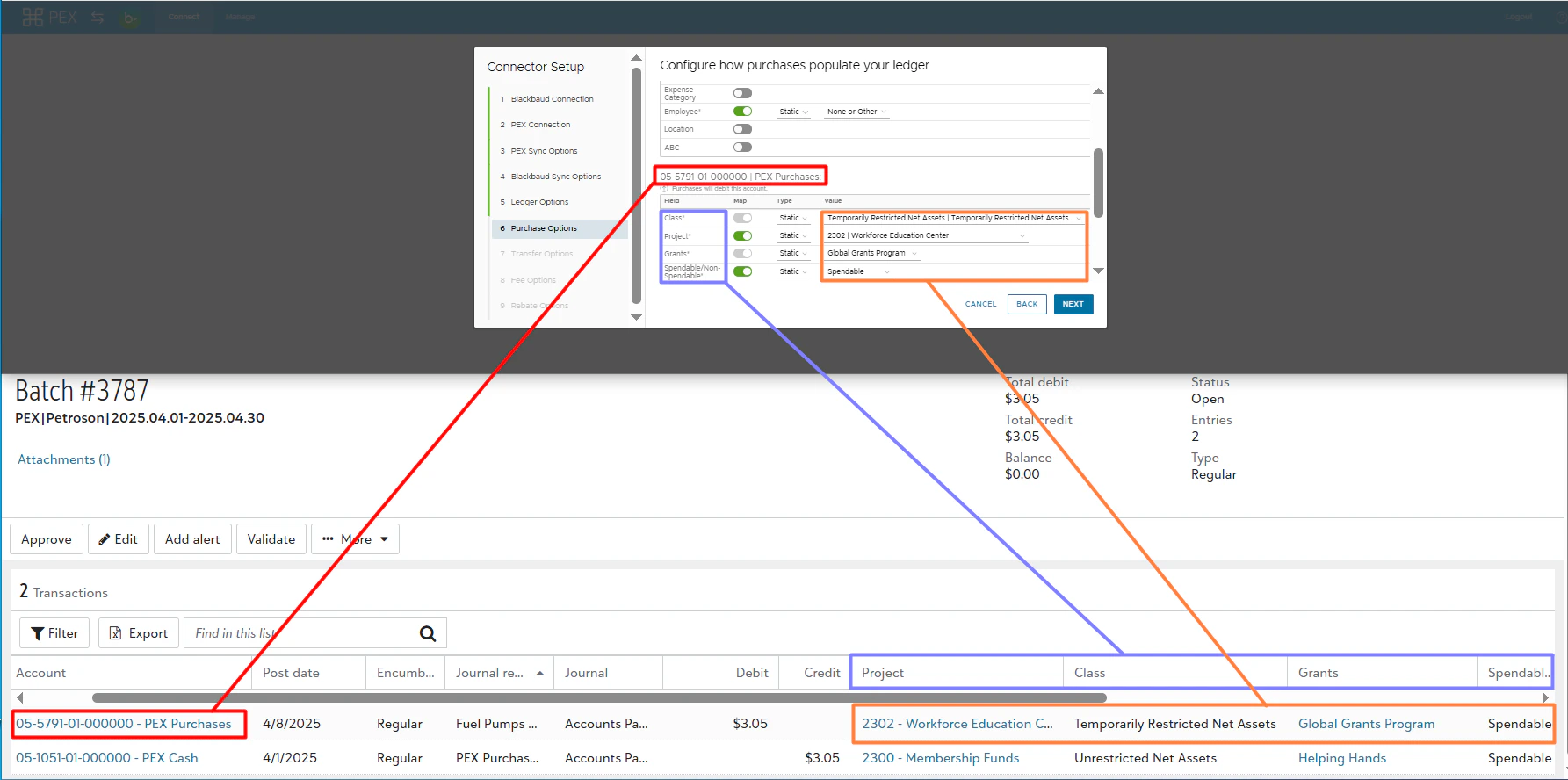The image size is (1568, 780).
Task: Expand the More actions dropdown
Action: [355, 539]
